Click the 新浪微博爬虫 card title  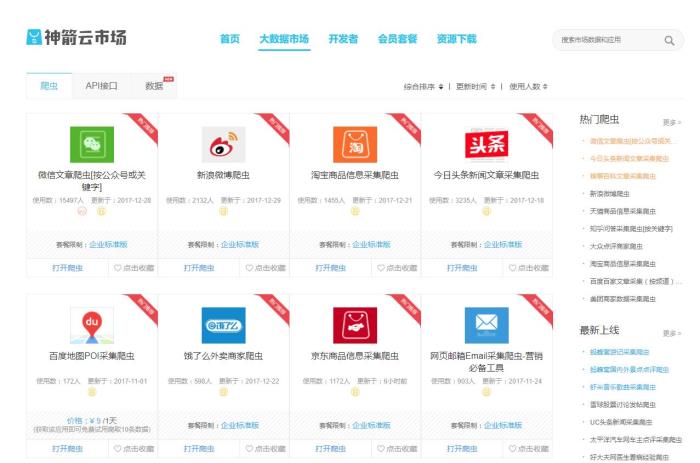pos(223,175)
